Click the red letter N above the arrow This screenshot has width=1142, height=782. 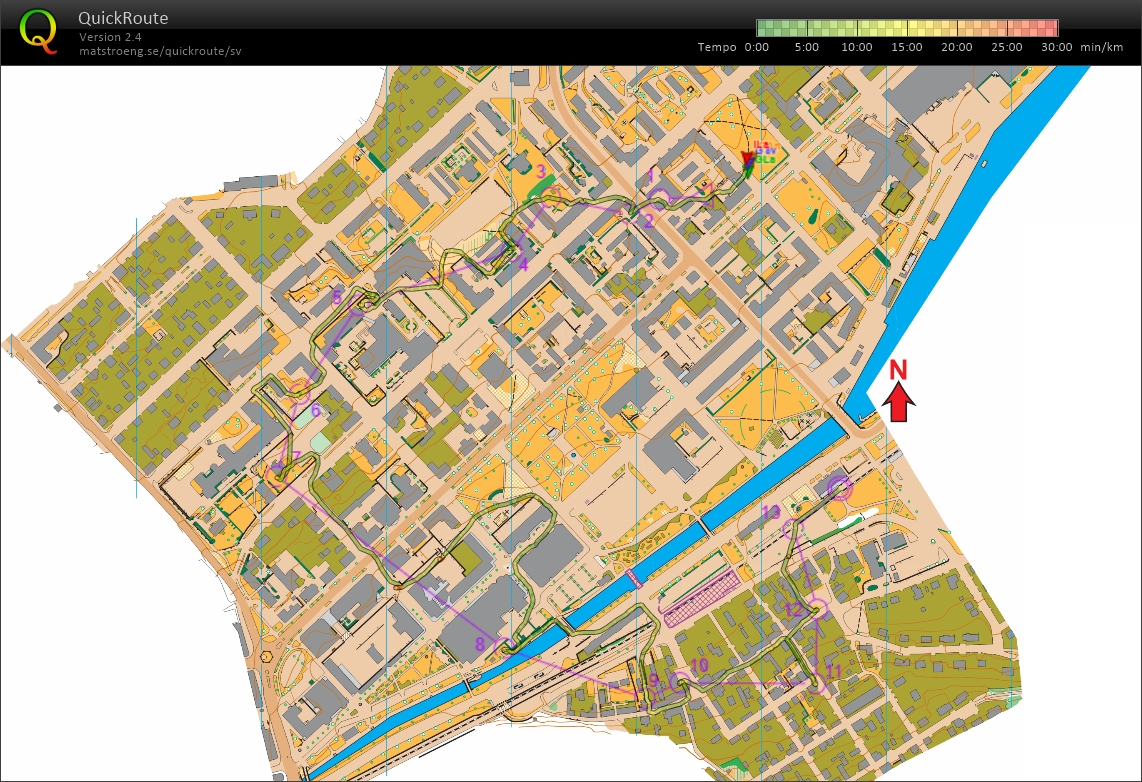click(x=898, y=370)
